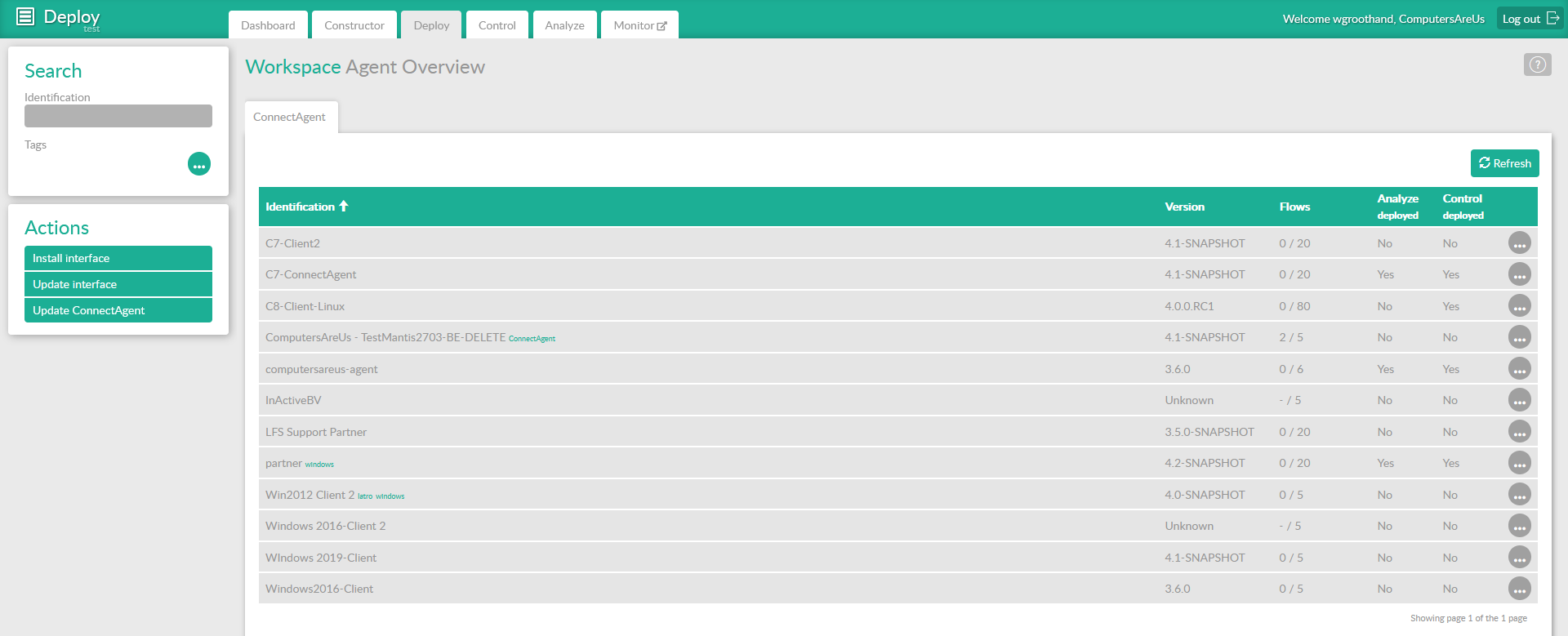Expand options for LFS Support Partner
The image size is (1568, 636).
coord(1519,432)
